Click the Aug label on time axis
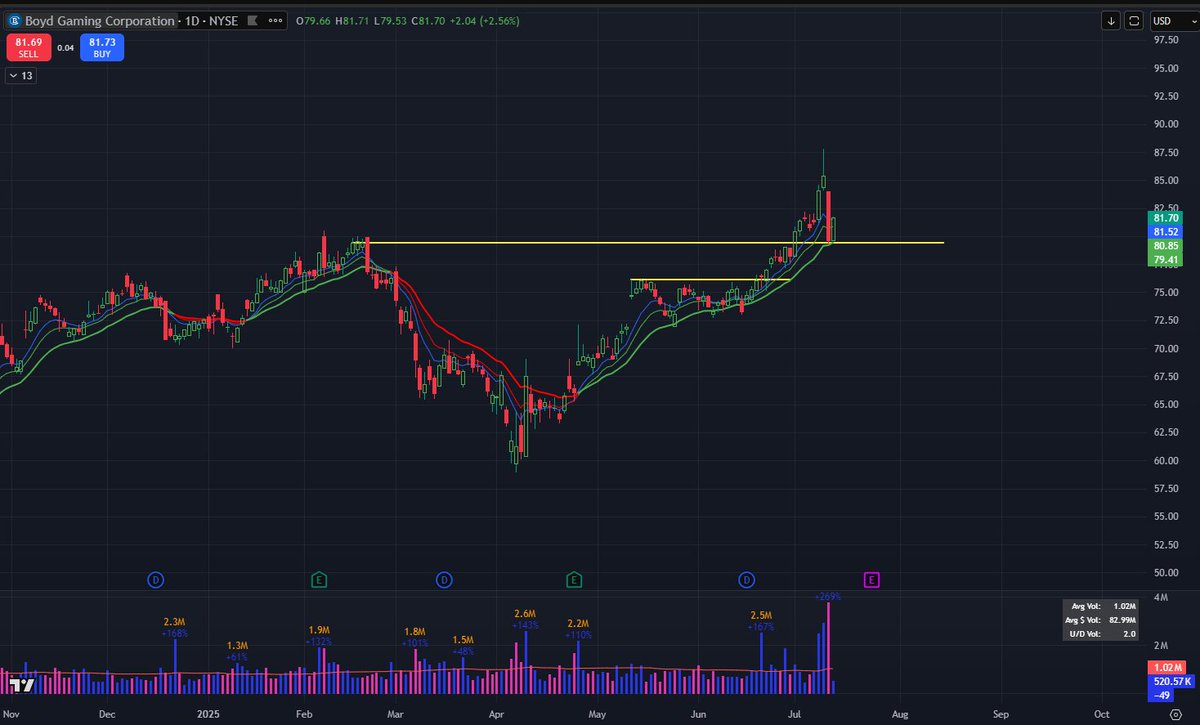The height and width of the screenshot is (725, 1200). click(x=900, y=715)
